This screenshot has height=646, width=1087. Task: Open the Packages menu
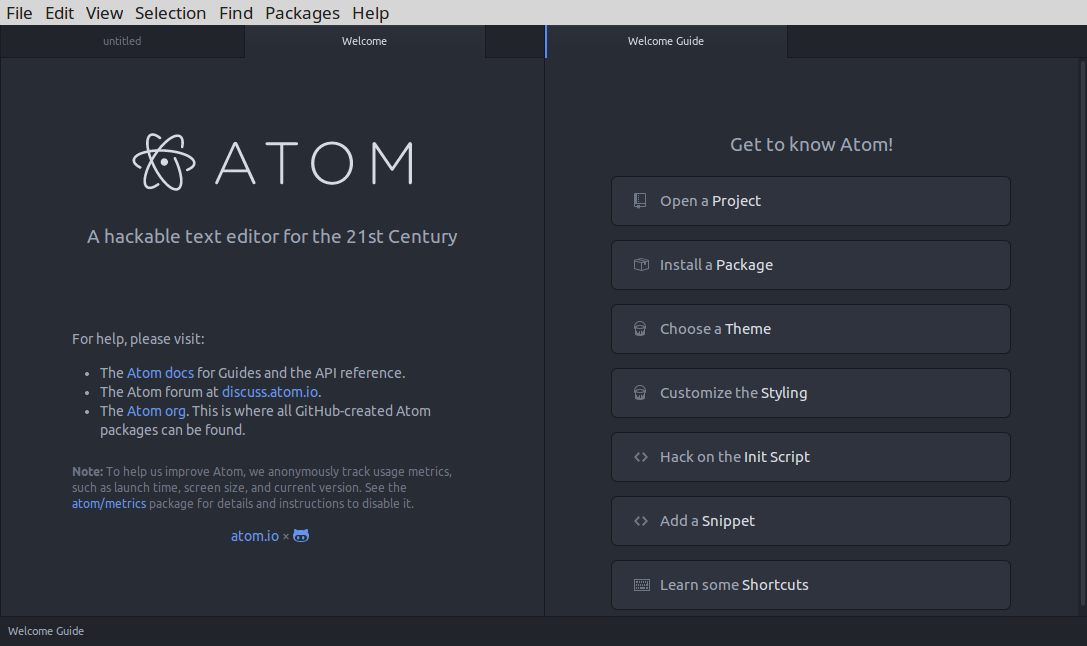[302, 13]
